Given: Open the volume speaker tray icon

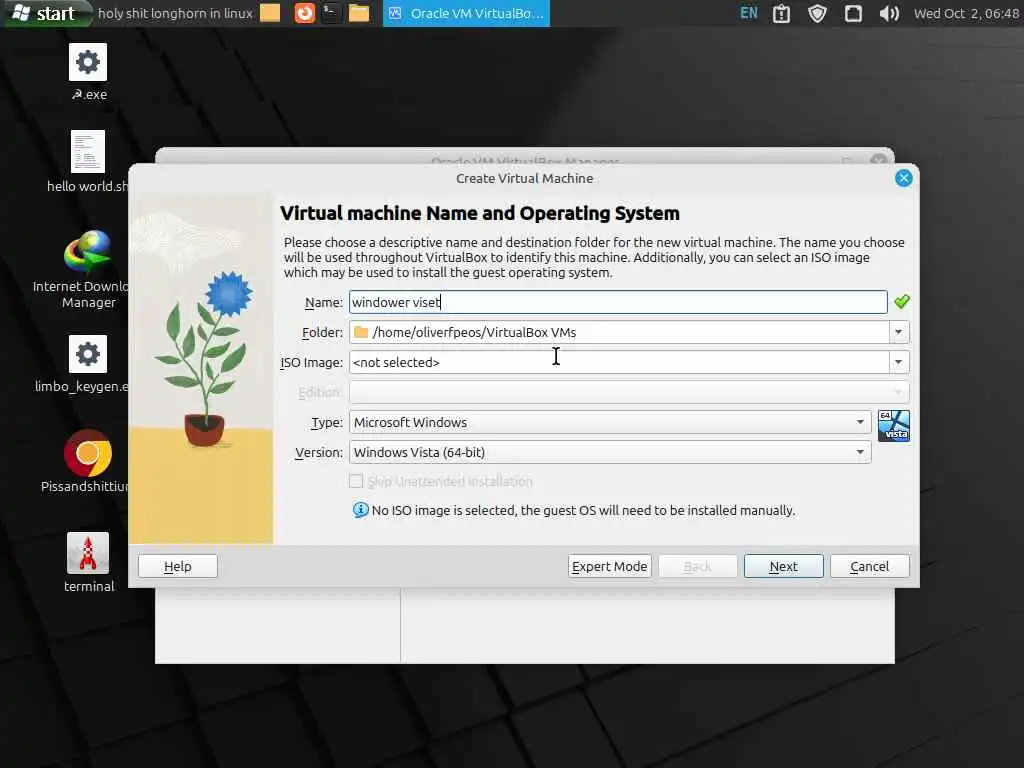Looking at the screenshot, I should (889, 14).
